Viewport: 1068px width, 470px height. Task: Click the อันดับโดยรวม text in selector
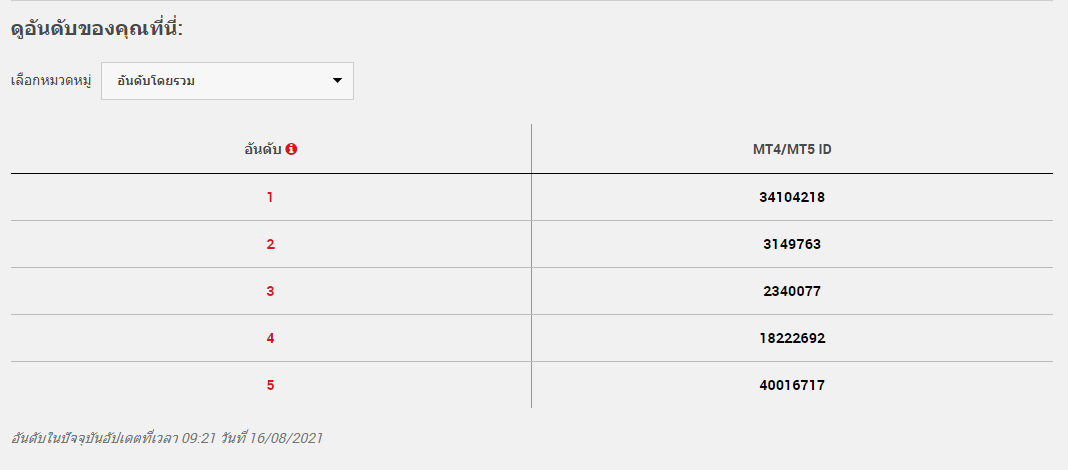point(156,81)
